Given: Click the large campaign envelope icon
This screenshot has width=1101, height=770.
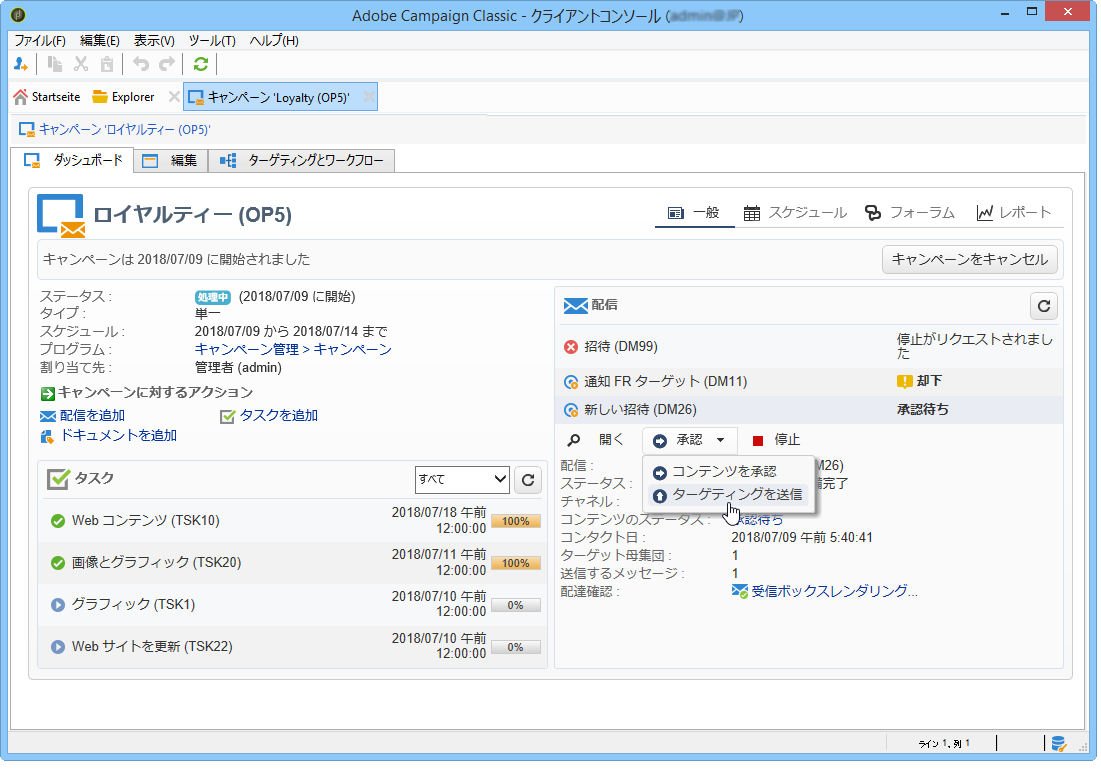Looking at the screenshot, I should coord(62,215).
